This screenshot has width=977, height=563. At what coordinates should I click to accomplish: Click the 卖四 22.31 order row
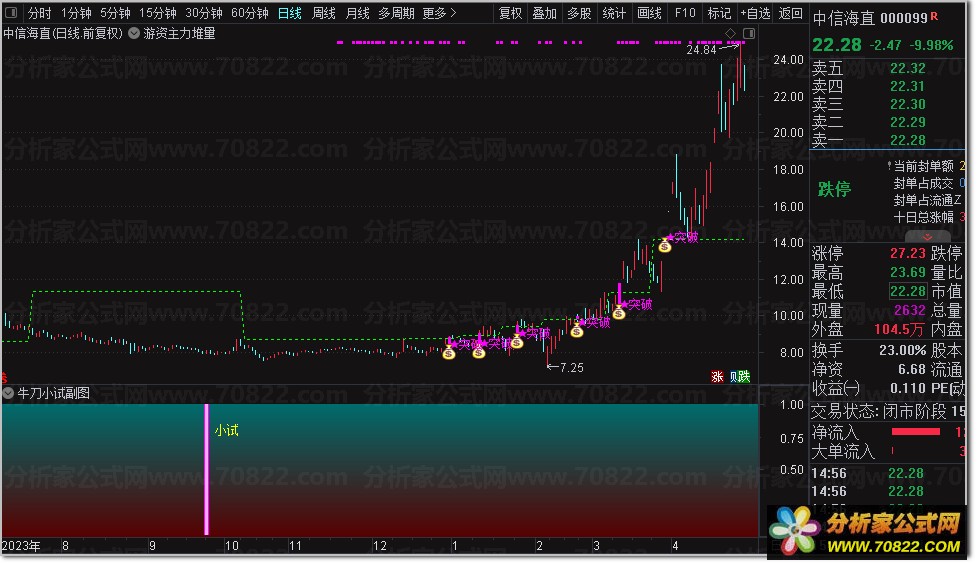tap(887, 86)
